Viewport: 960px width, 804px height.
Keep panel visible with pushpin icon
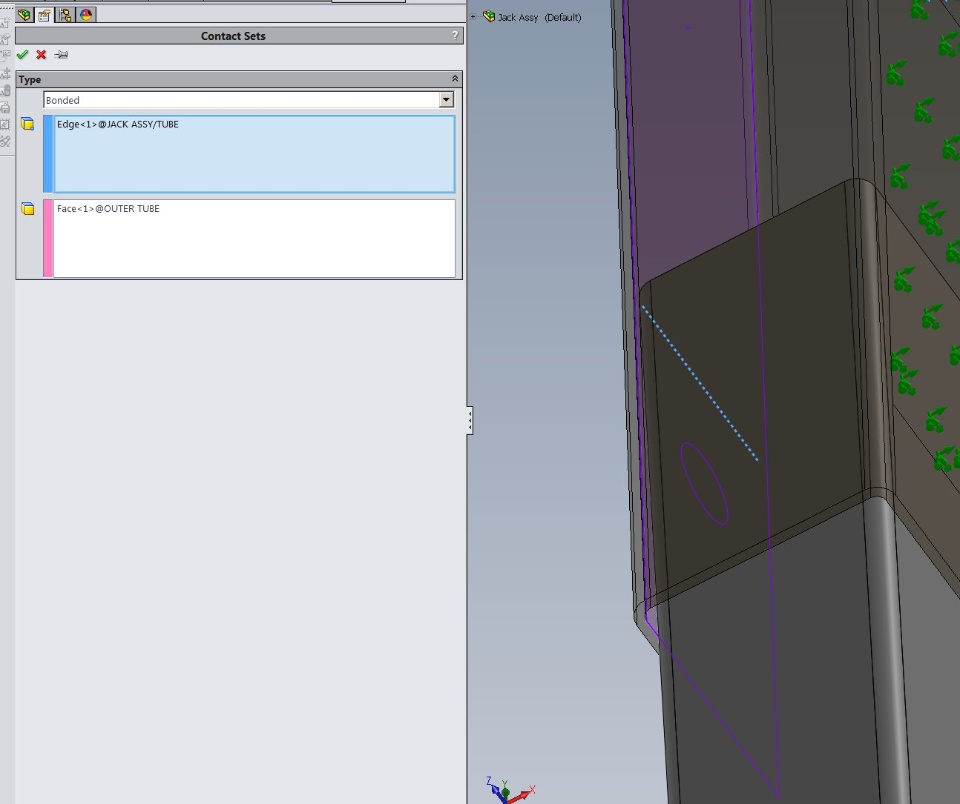pos(61,54)
